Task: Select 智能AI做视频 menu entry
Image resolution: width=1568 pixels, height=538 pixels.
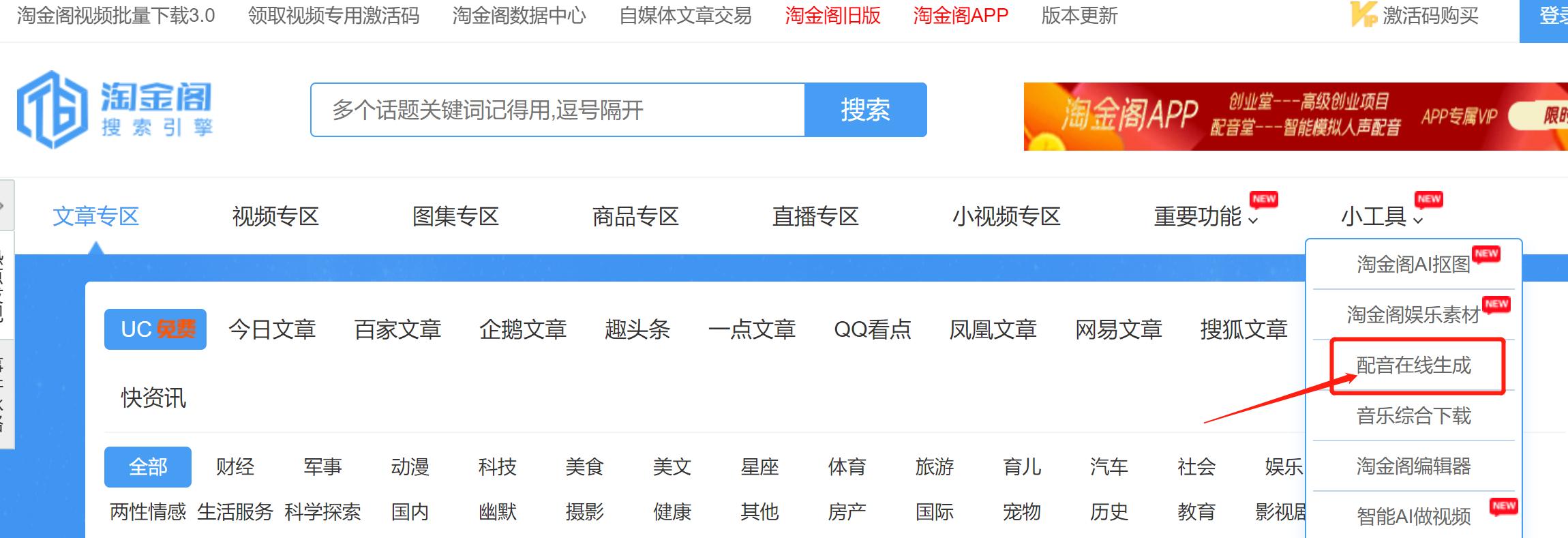Action: (1414, 516)
